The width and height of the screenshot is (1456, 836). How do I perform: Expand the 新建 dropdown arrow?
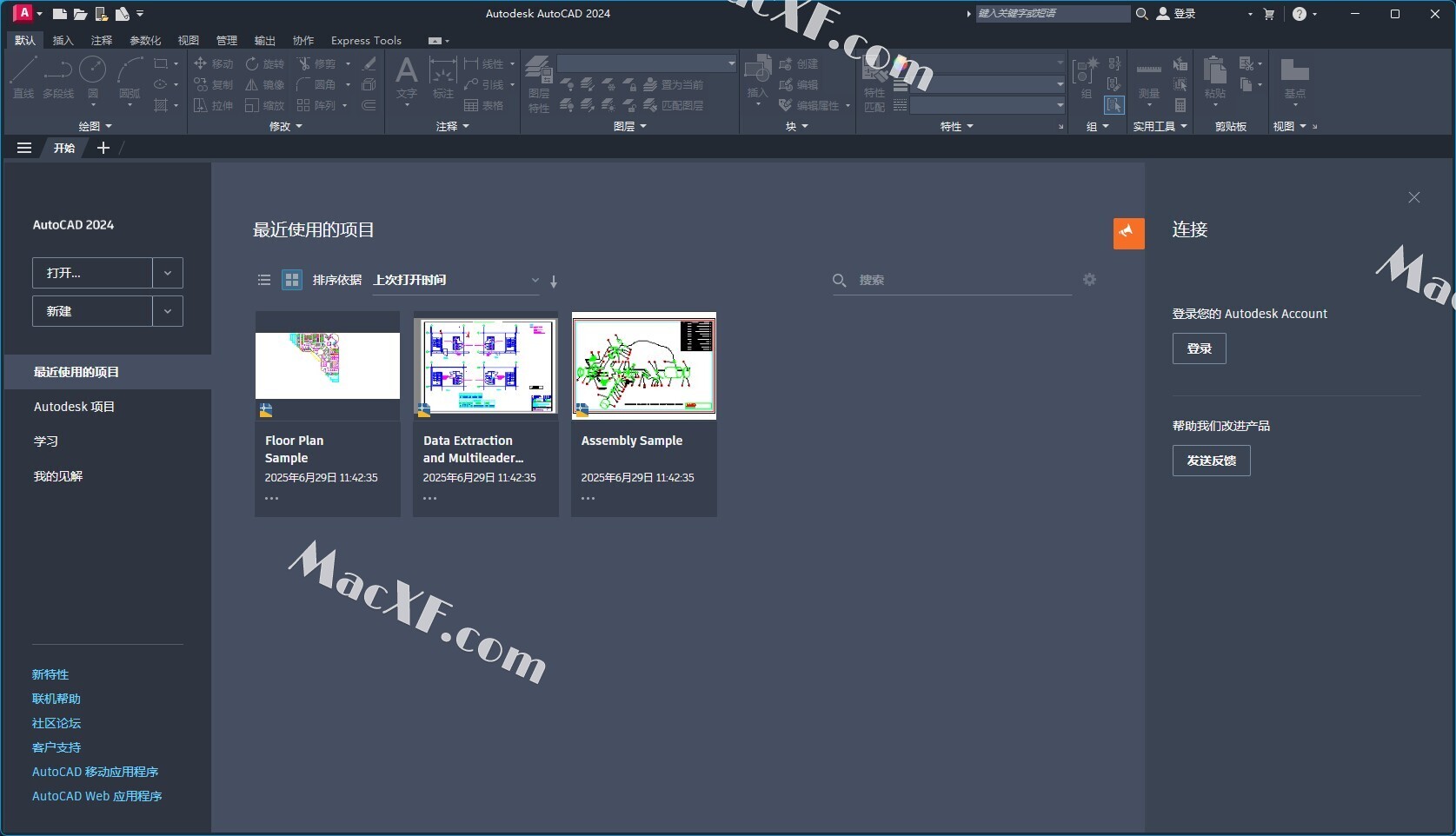click(168, 311)
